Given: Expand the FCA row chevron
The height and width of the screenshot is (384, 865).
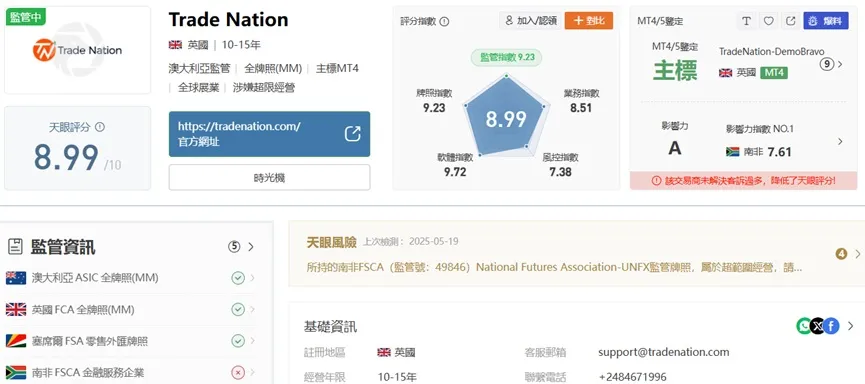Looking at the screenshot, I should pos(253,310).
